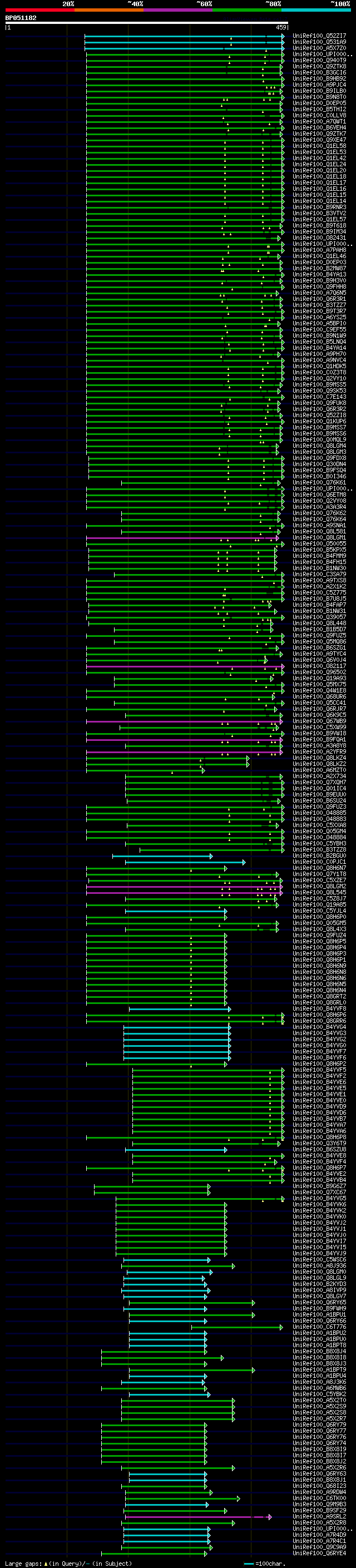The image size is (356, 1568).
Task: Select the UniRef100_B3GCI6 hit label
Action: coord(319,72)
